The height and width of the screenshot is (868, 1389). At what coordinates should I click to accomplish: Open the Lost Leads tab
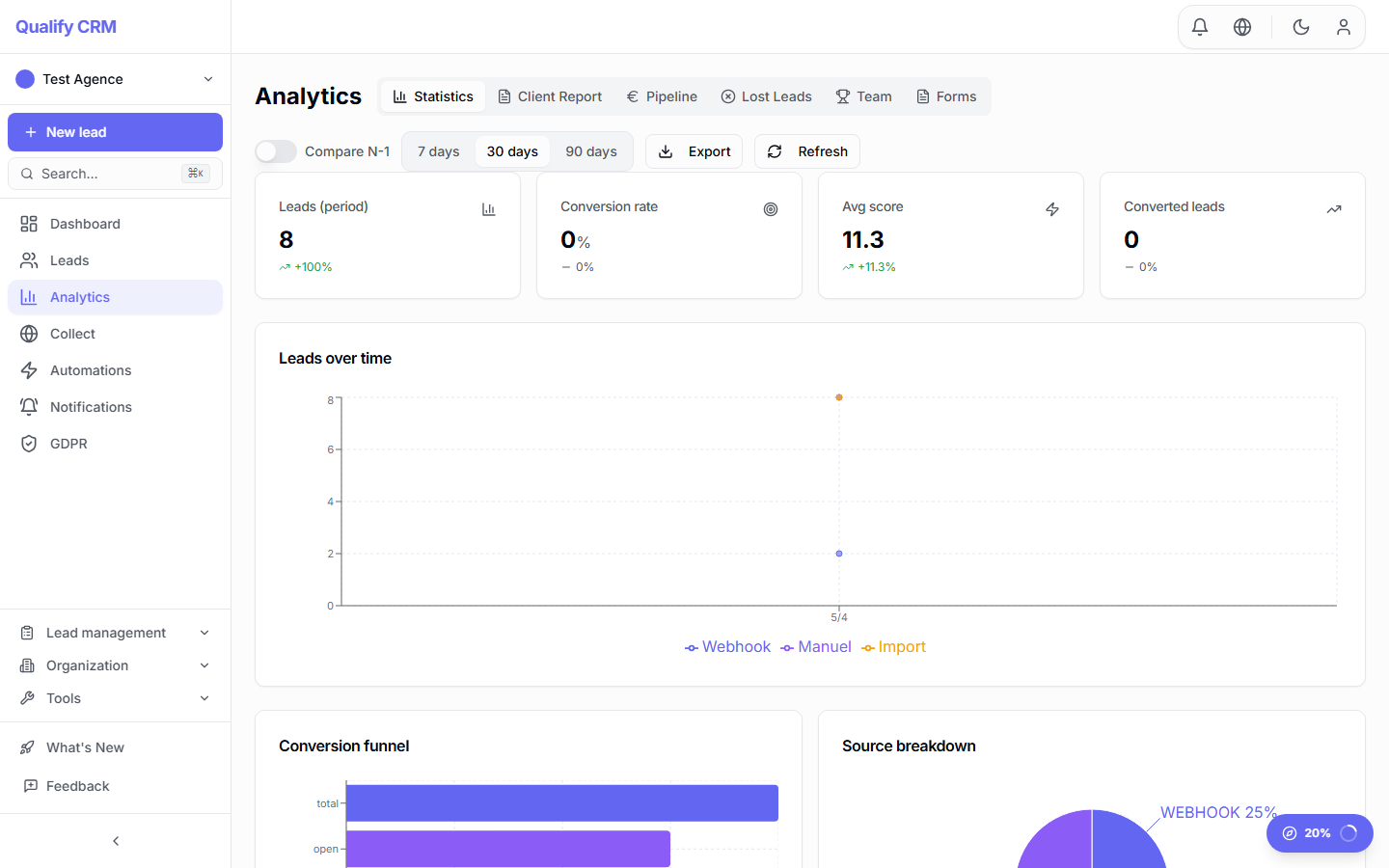[x=766, y=95]
